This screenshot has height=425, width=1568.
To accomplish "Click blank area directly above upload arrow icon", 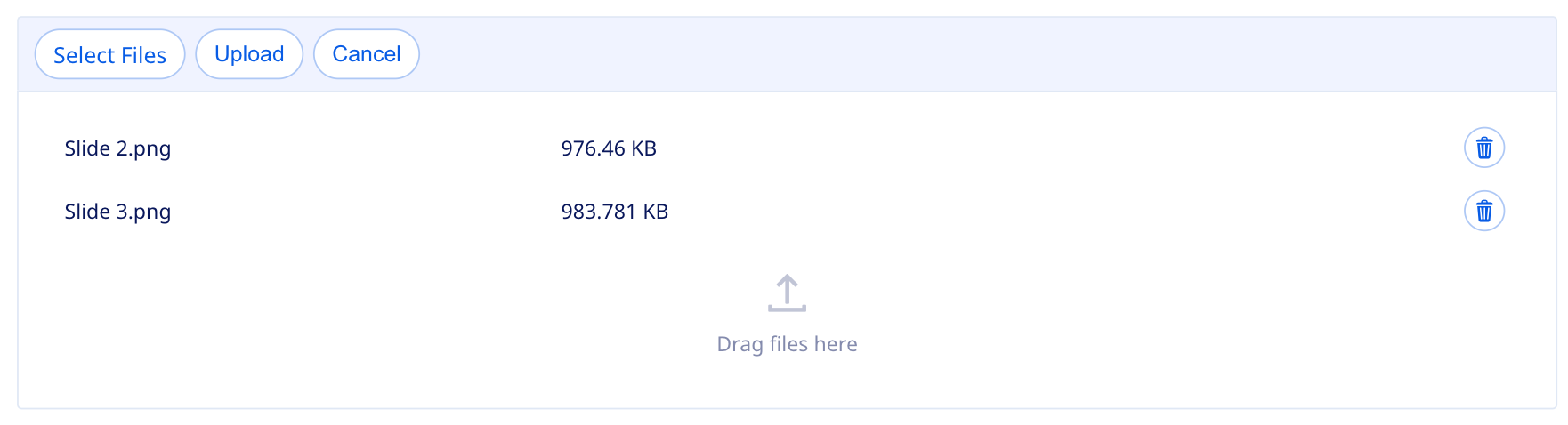I will click(x=787, y=253).
